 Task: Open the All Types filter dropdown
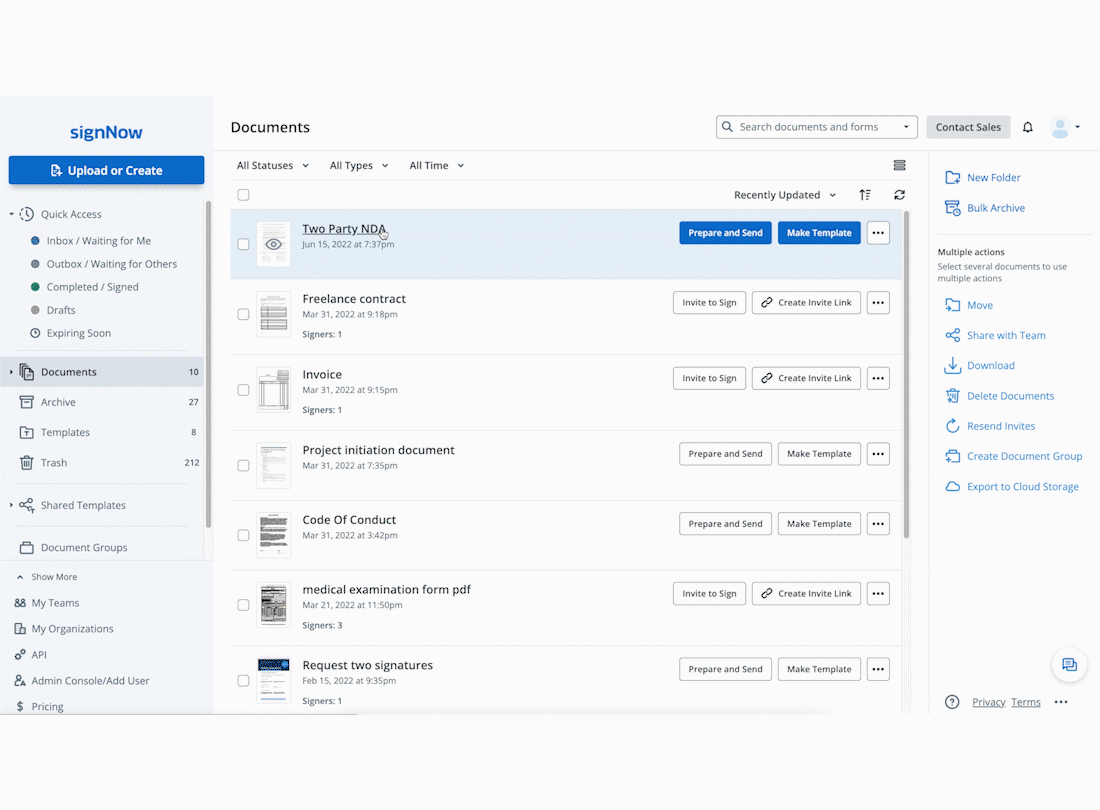[x=358, y=166]
